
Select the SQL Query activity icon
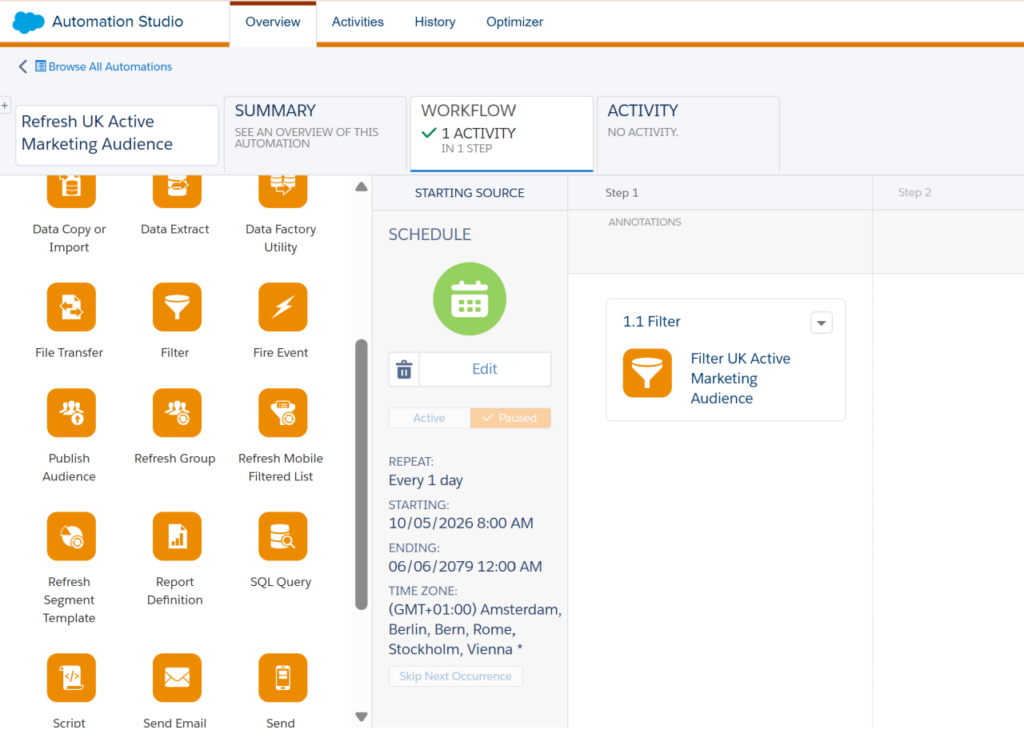282,536
